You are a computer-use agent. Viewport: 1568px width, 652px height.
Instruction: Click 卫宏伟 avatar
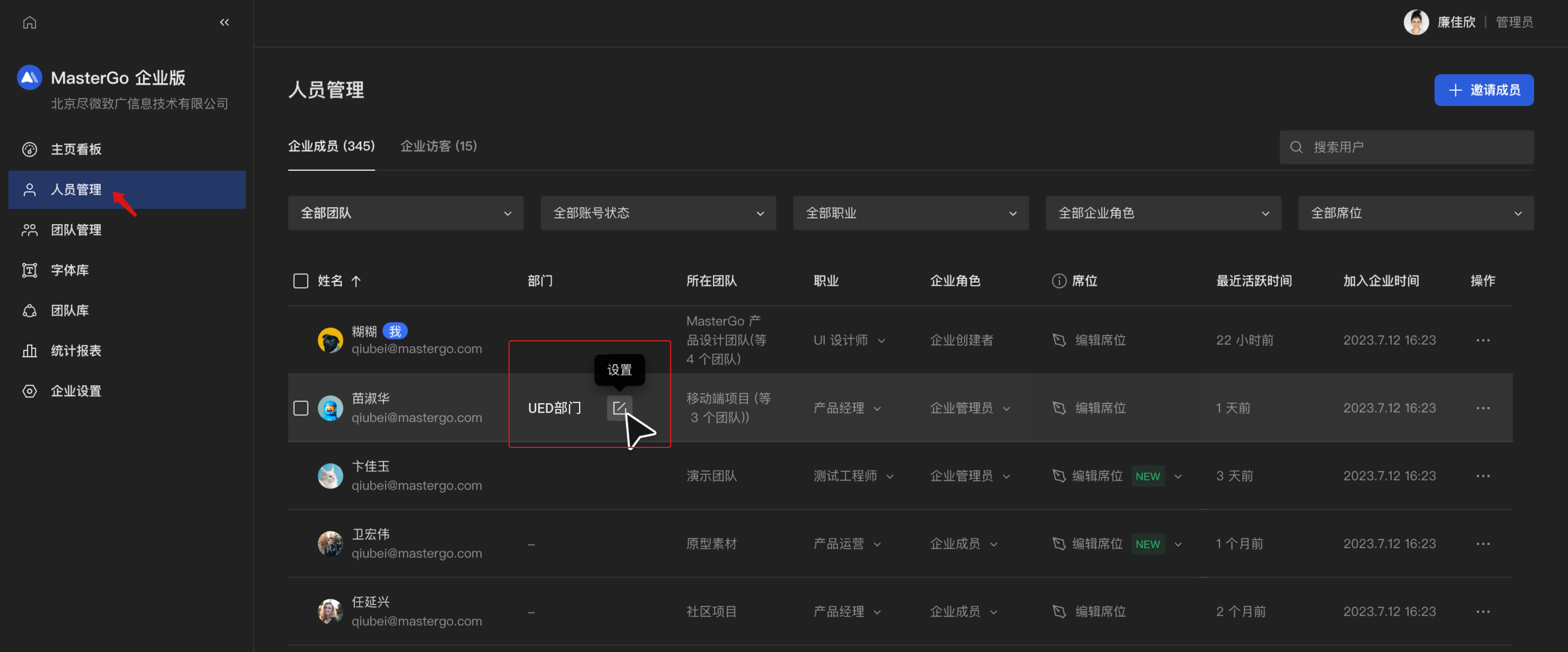point(330,544)
